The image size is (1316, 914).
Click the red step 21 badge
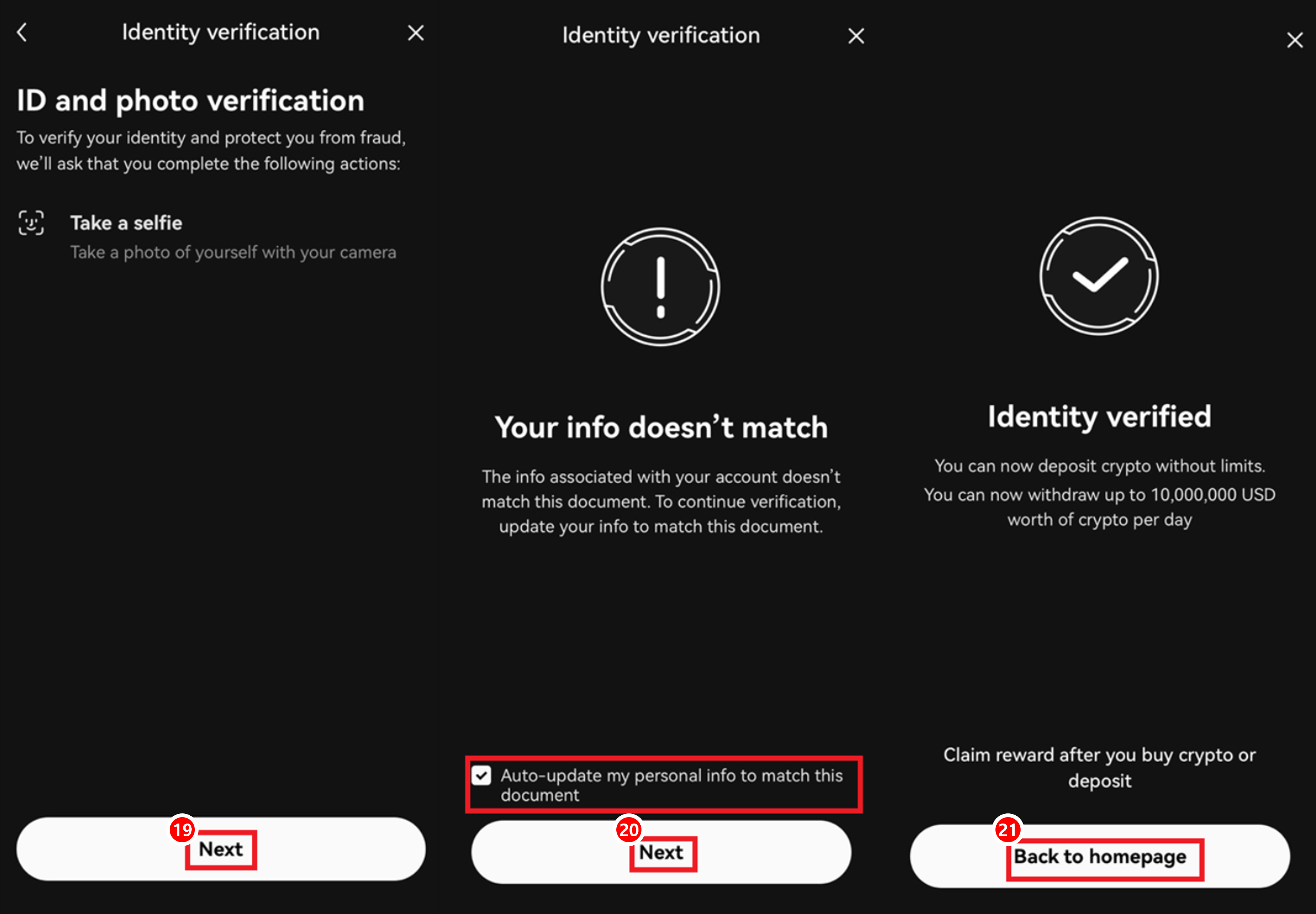(1007, 830)
